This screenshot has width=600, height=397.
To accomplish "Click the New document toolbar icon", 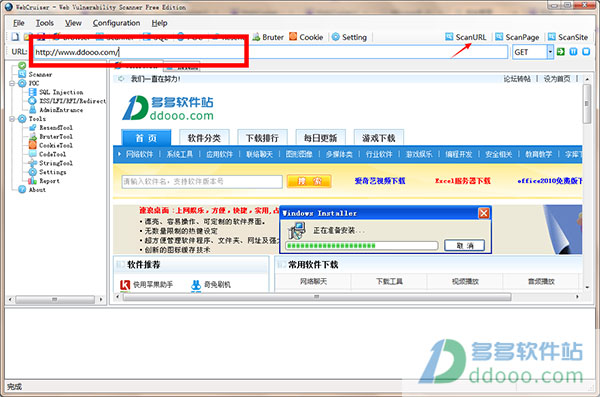I will click(x=15, y=37).
